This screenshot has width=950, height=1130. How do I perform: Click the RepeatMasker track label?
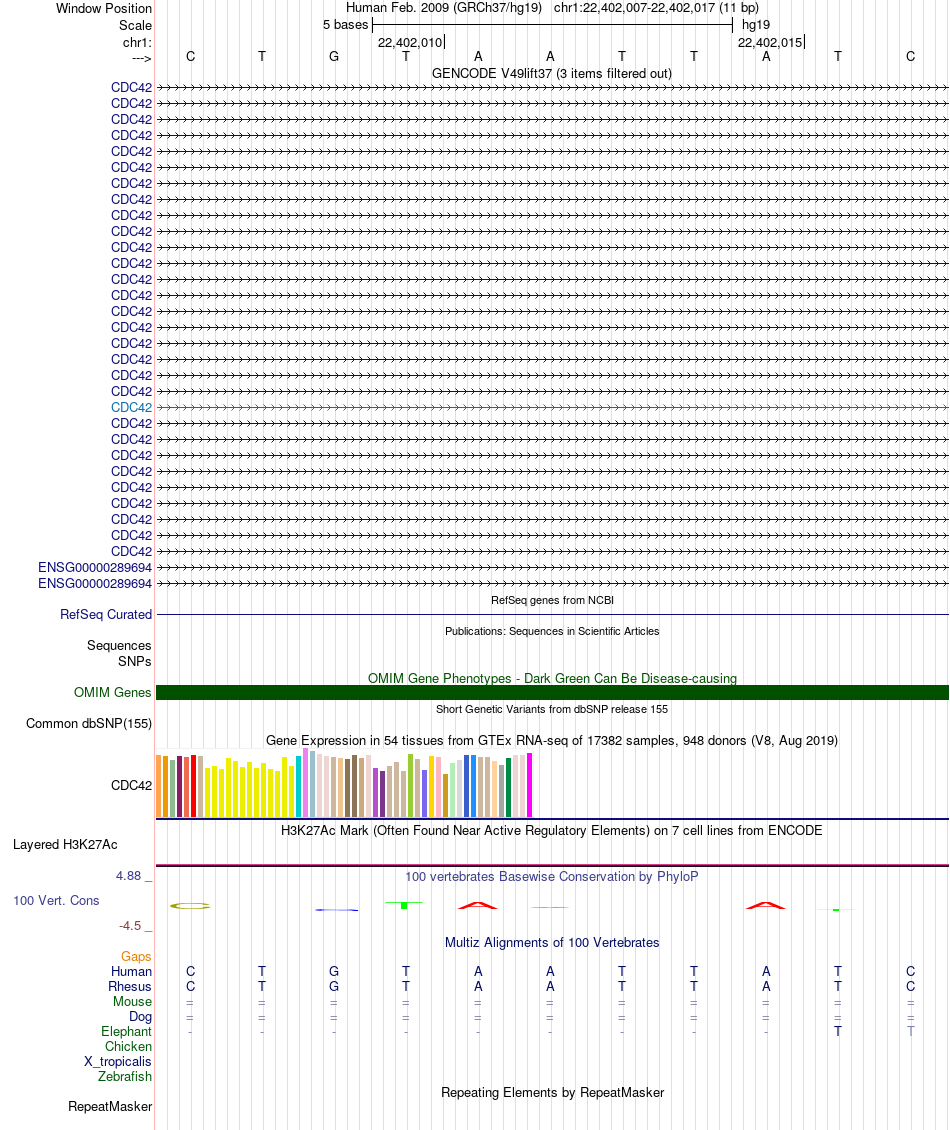pyautogui.click(x=110, y=1107)
